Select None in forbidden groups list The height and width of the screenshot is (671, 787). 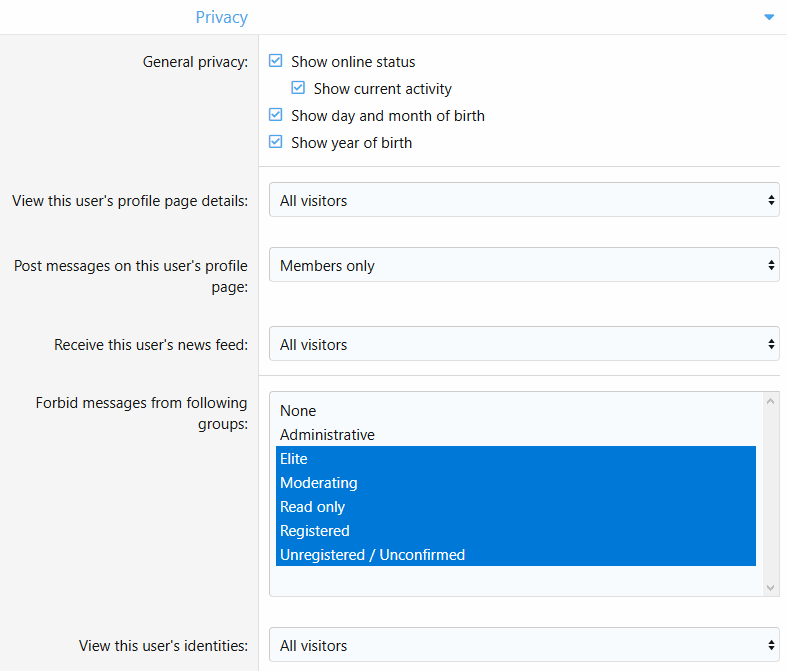pyautogui.click(x=298, y=411)
